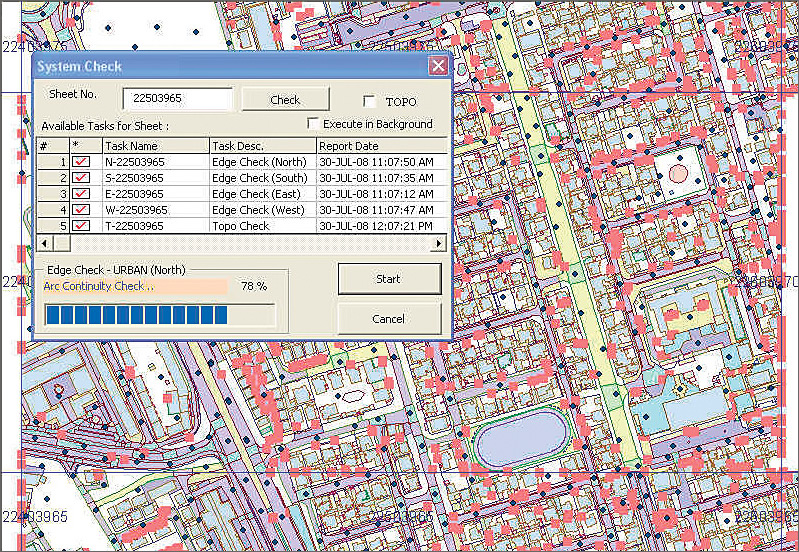Sort by Task Desc. column header
This screenshot has width=799, height=552.
click(261, 146)
